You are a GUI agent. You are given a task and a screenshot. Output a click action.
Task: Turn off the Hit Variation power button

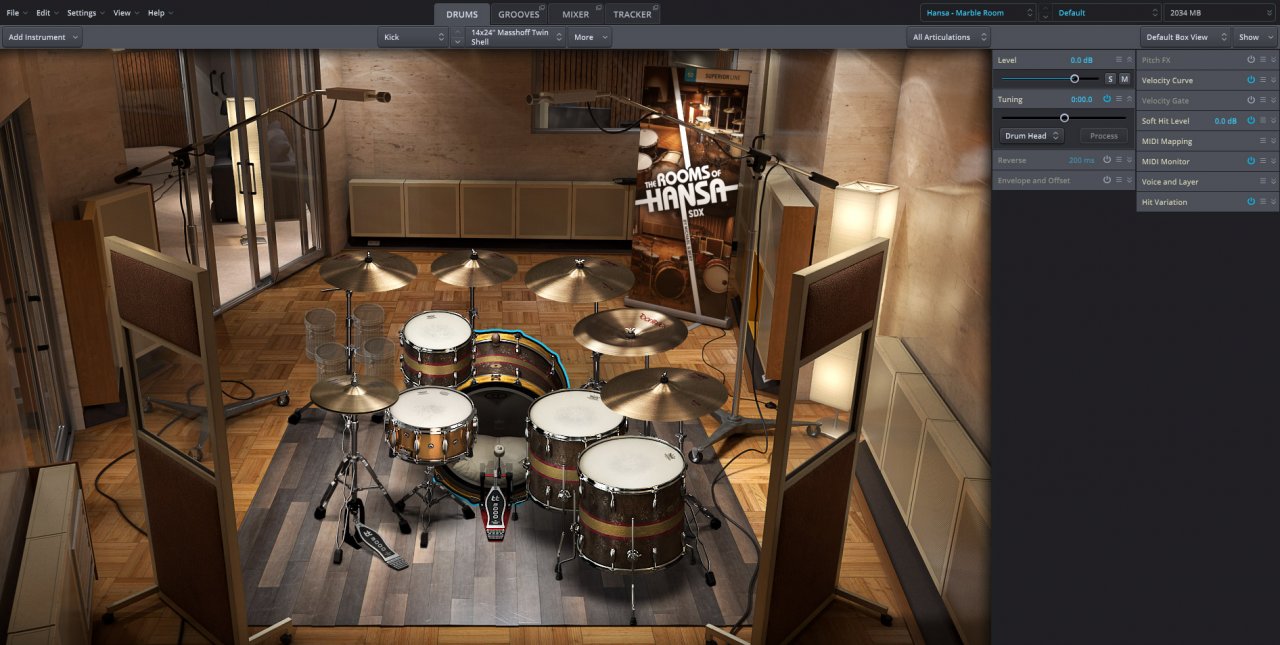tap(1251, 202)
